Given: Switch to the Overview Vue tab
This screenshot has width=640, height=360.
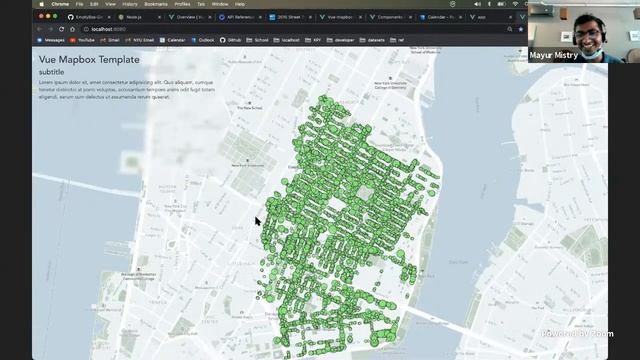Looking at the screenshot, I should (x=189, y=17).
